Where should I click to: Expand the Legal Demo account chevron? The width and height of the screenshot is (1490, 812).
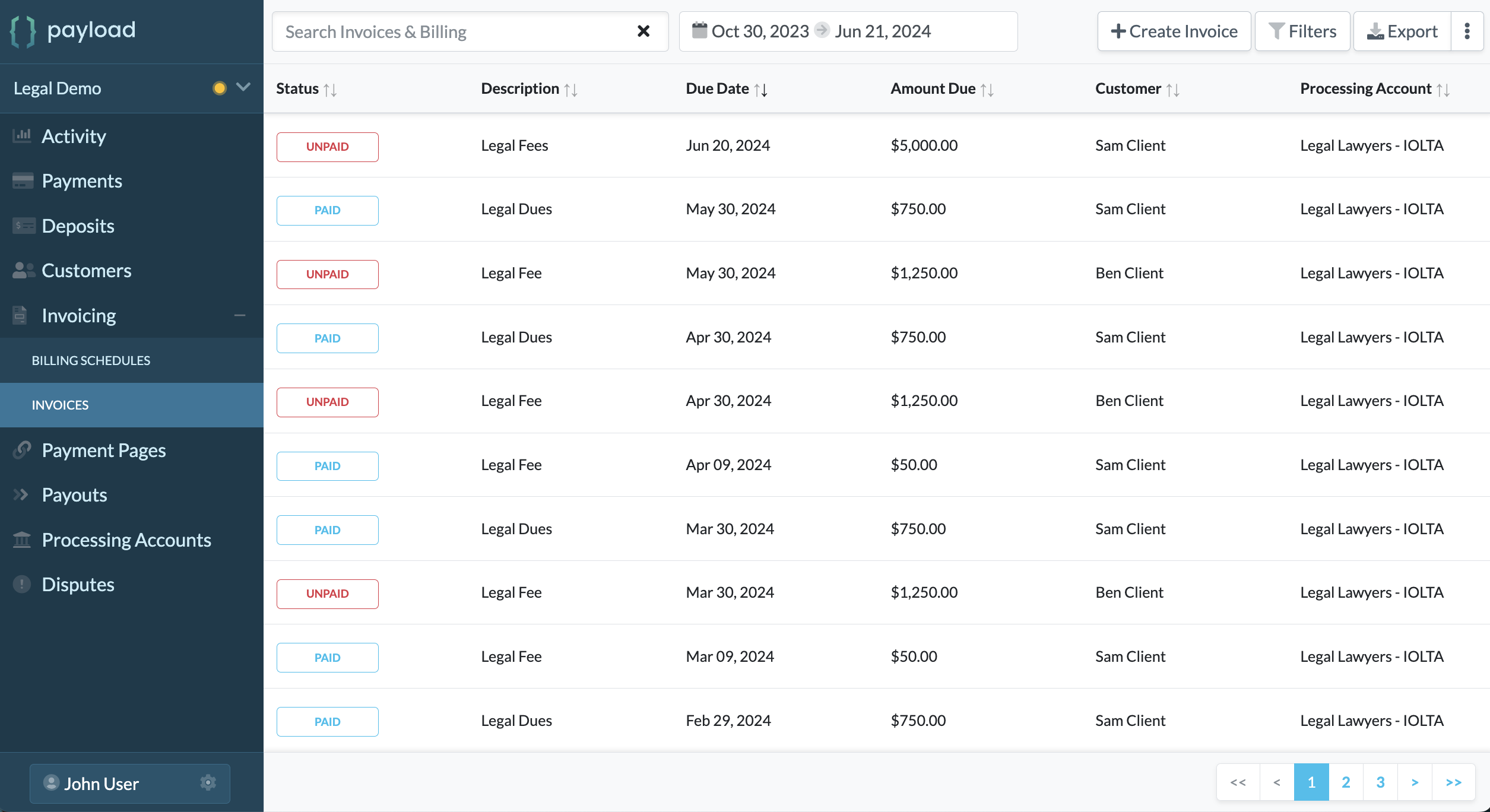click(243, 87)
